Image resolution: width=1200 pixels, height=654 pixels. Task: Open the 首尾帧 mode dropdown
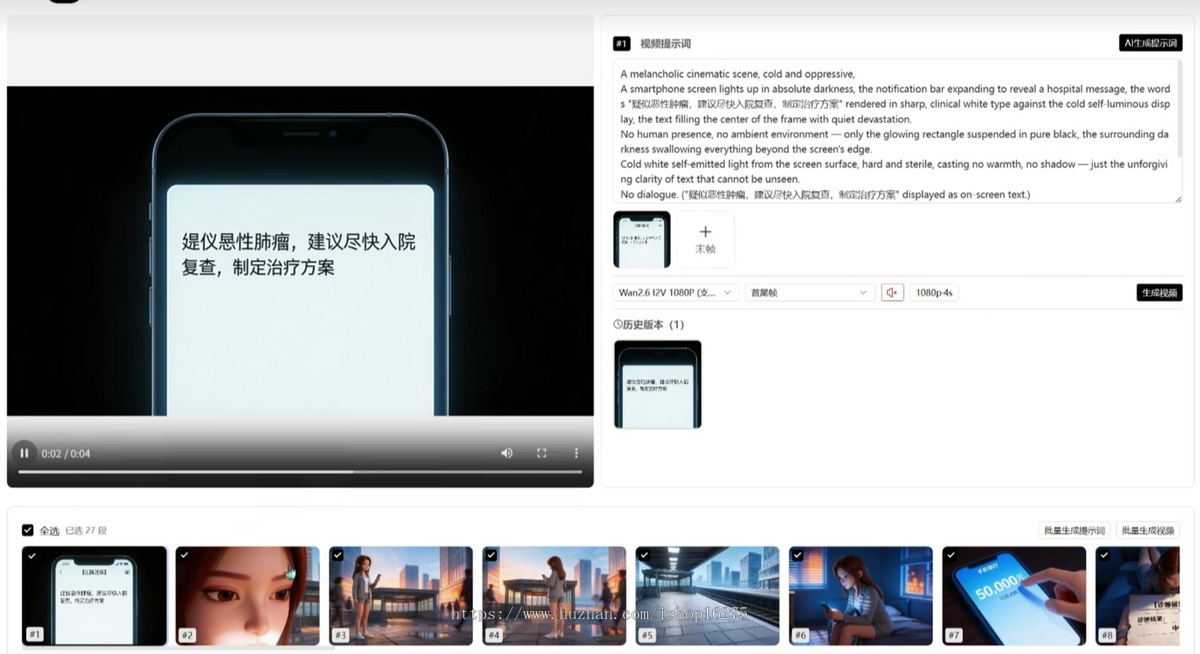810,292
